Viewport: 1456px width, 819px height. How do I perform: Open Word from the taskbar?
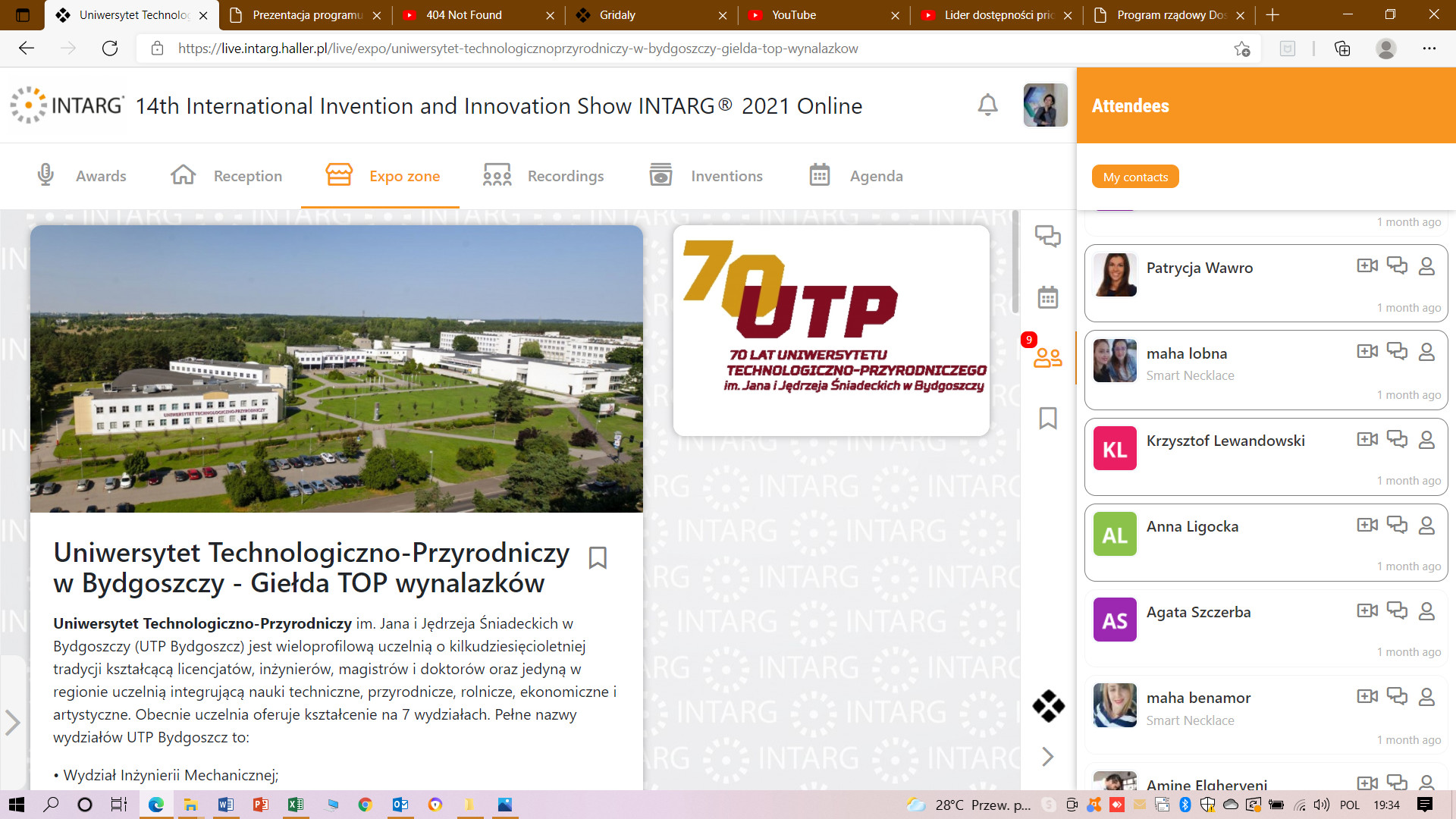225,805
